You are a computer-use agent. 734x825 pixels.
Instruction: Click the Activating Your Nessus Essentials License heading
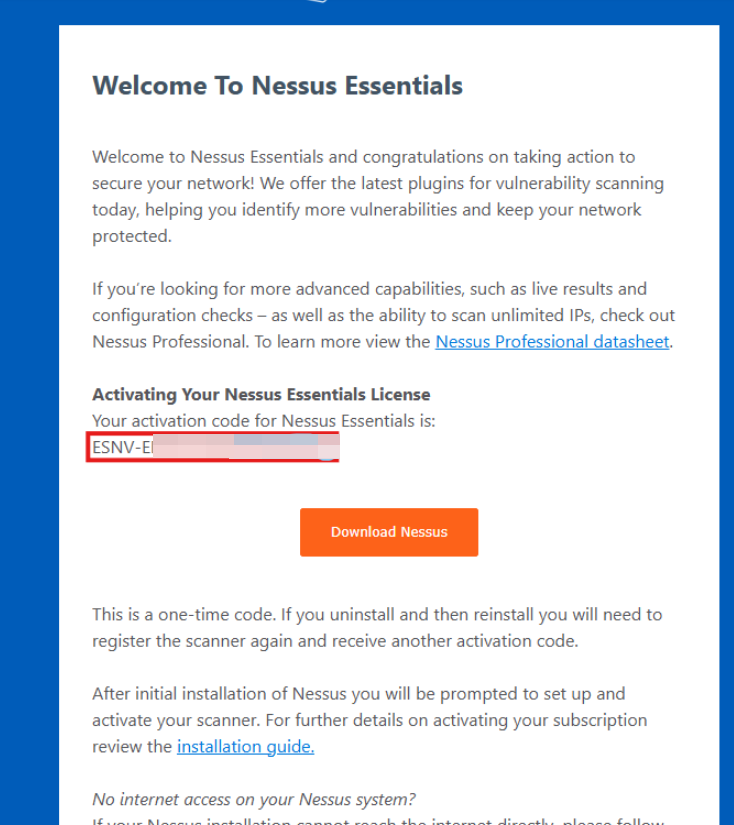(261, 395)
